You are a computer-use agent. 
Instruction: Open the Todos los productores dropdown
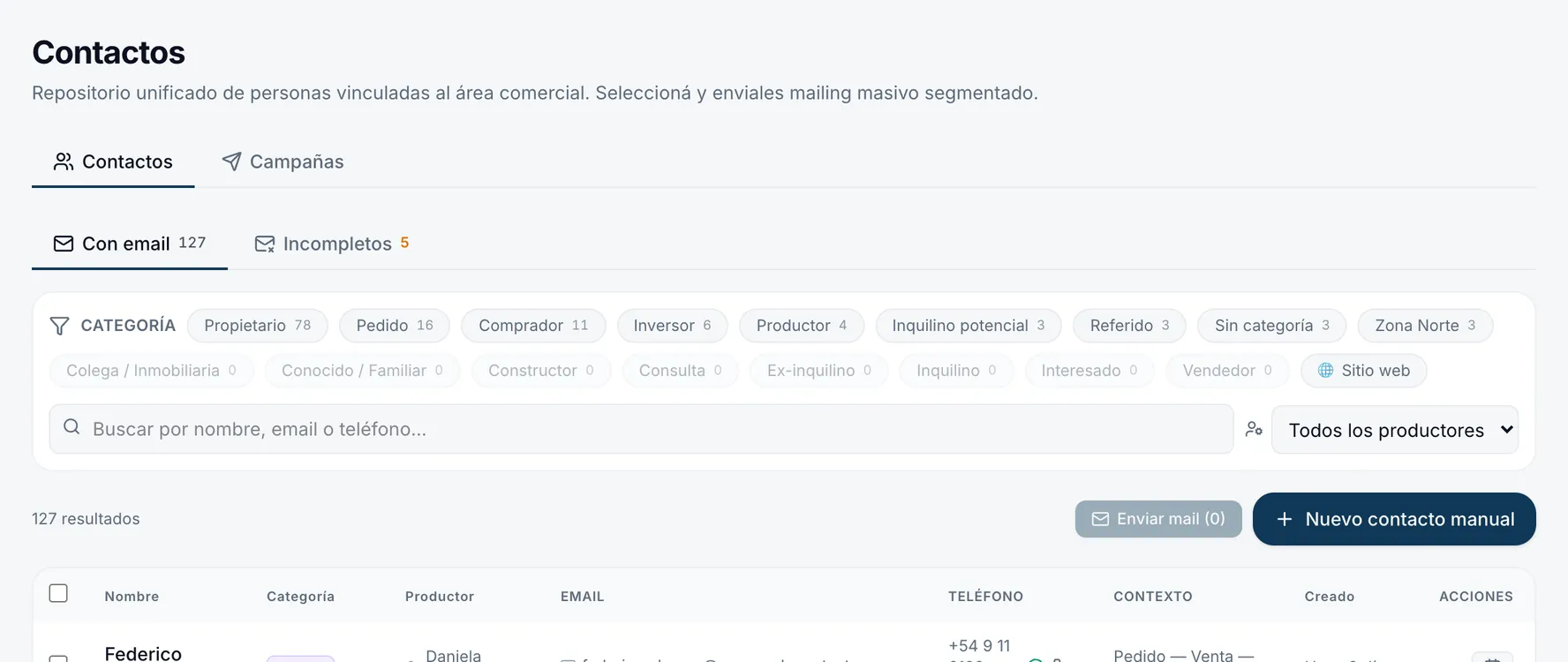tap(1395, 430)
